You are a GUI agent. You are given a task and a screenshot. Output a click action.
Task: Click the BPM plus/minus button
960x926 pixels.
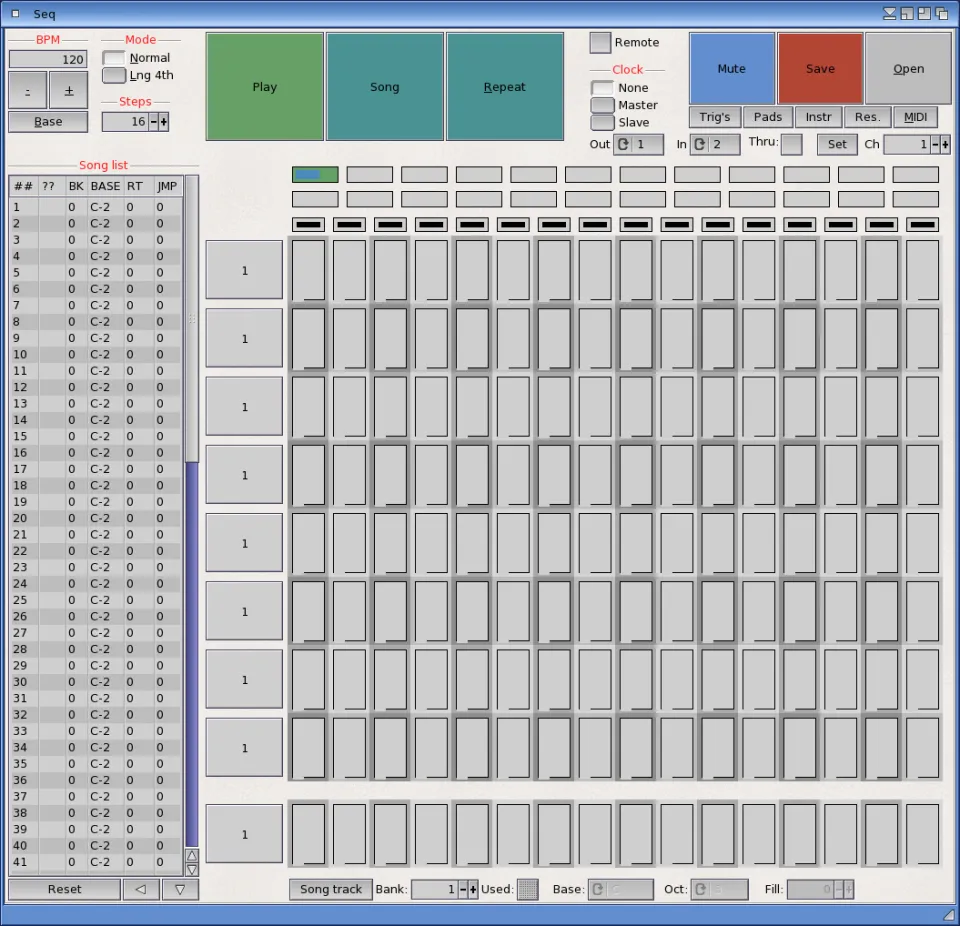click(x=69, y=91)
